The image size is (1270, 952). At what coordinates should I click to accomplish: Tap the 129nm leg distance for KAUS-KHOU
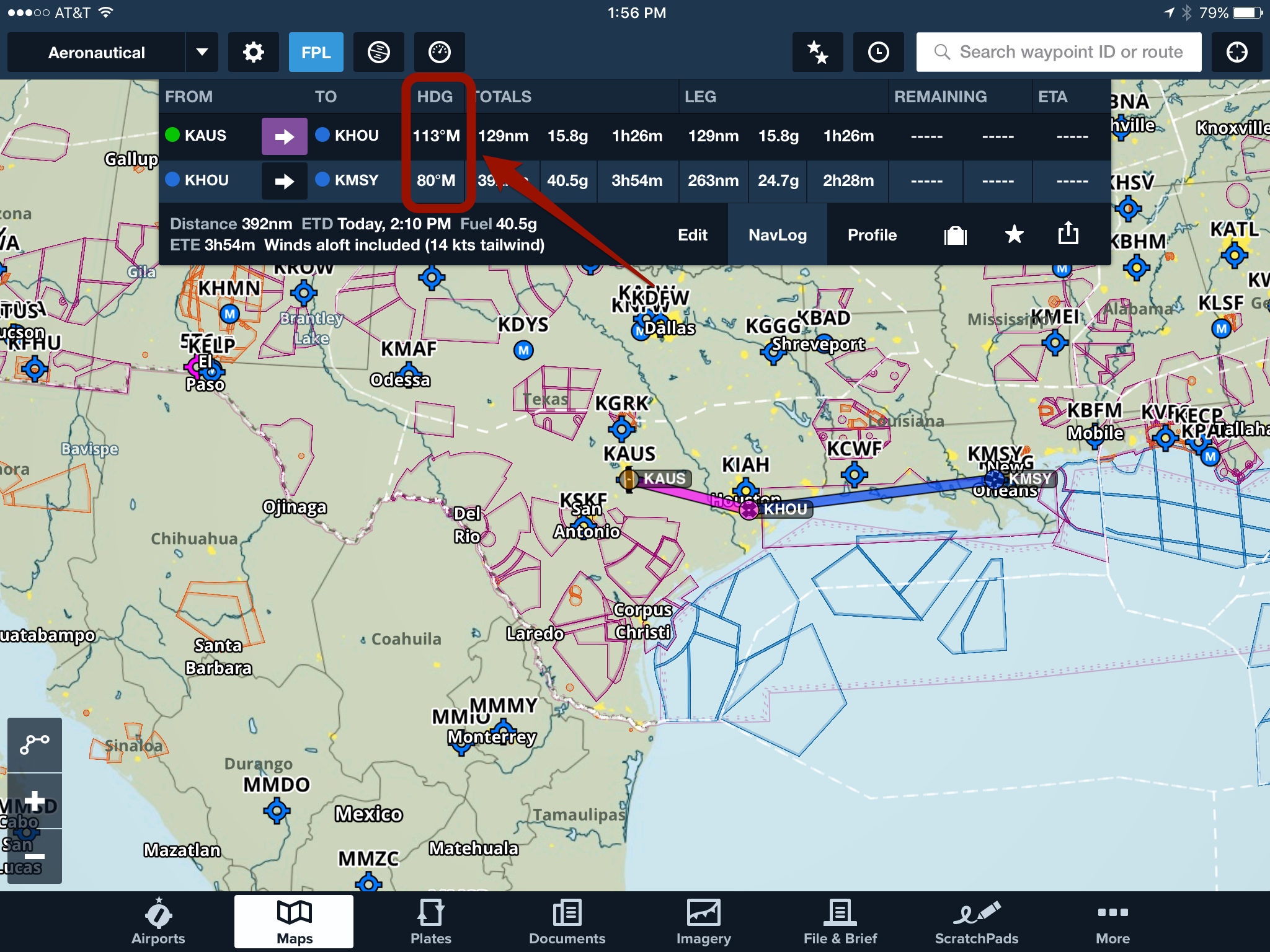[713, 136]
